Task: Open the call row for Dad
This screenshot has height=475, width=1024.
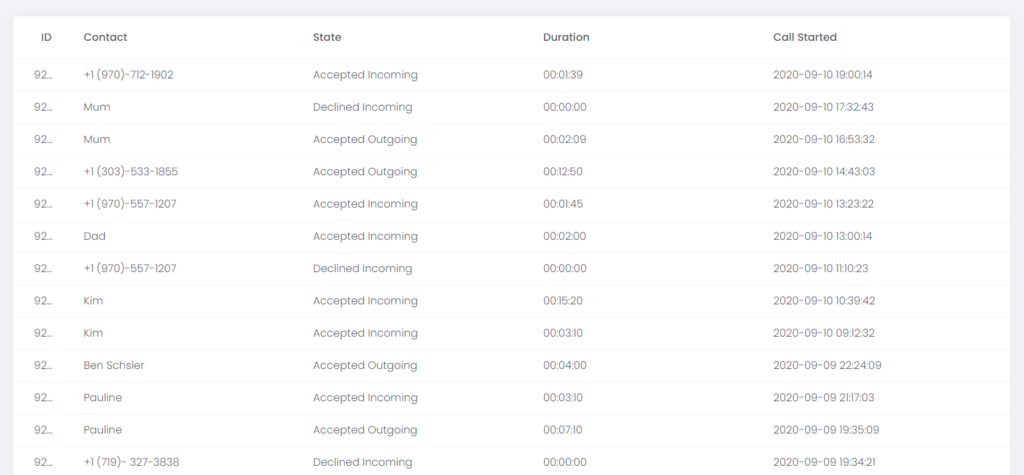Action: (x=511, y=236)
